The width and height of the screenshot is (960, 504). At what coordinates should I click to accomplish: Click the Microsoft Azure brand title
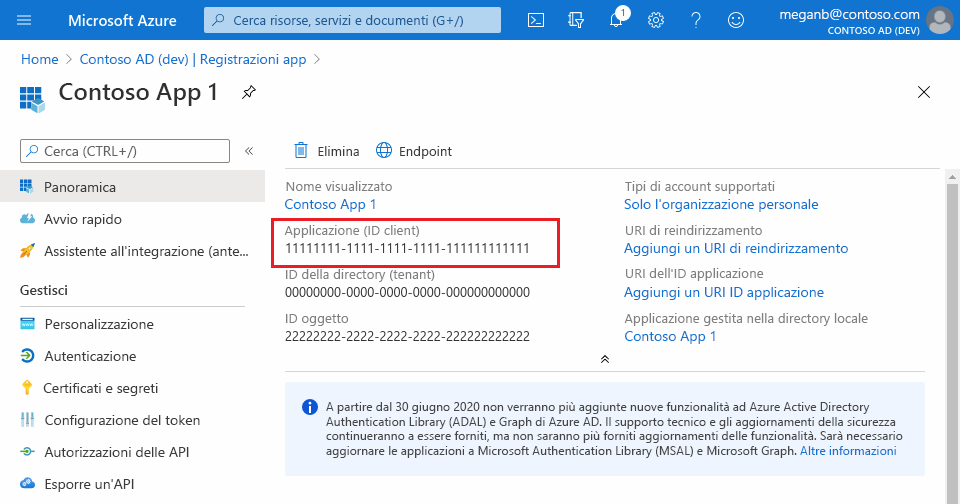coord(122,20)
